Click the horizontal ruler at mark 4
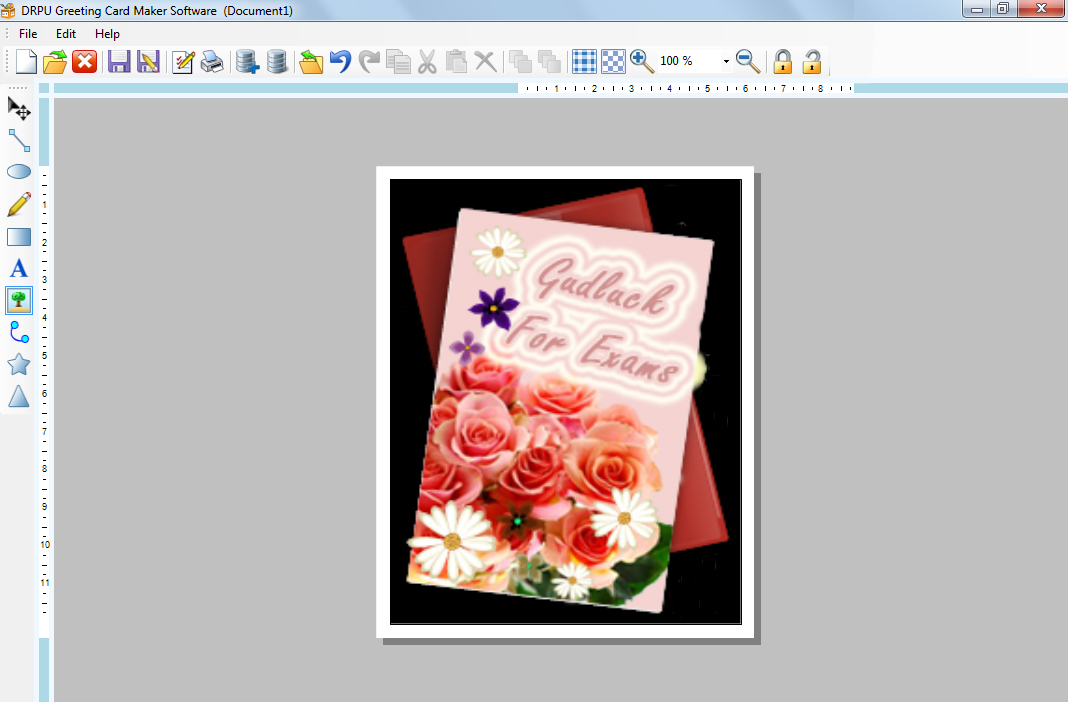The width and height of the screenshot is (1068, 702). click(x=670, y=89)
